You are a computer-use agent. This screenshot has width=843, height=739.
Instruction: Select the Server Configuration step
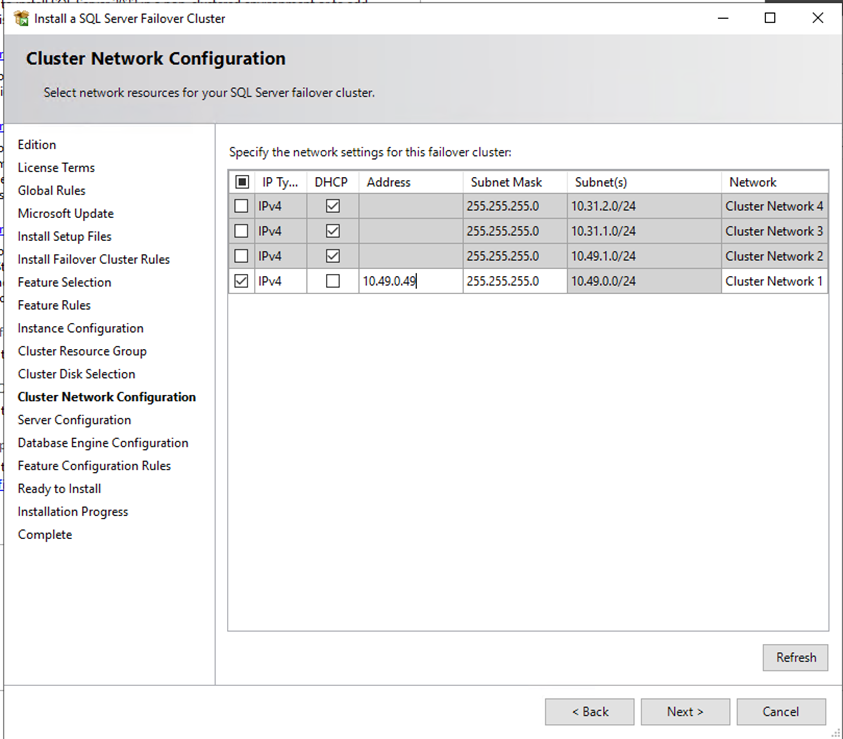click(74, 420)
